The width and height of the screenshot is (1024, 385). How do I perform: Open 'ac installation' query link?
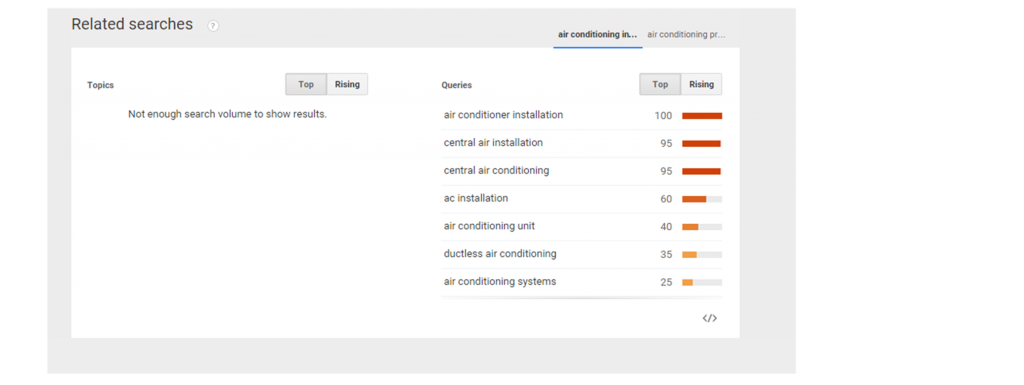point(475,198)
